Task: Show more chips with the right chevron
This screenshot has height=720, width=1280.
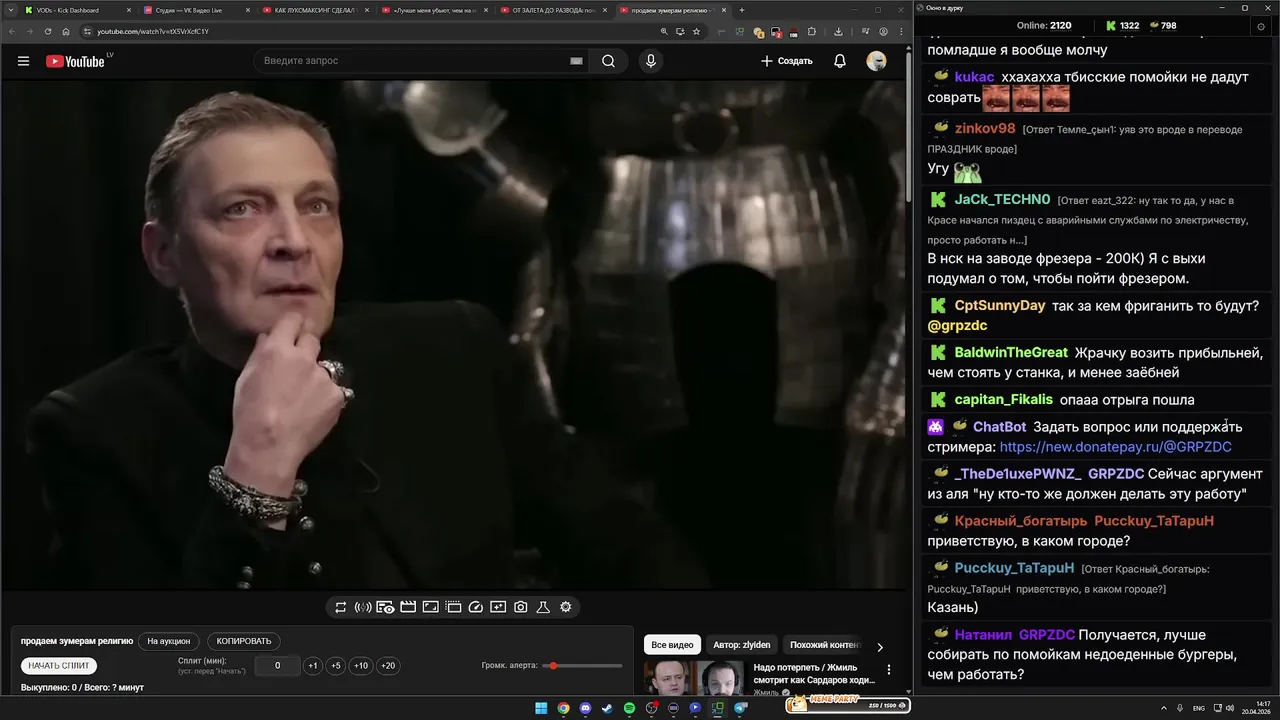Action: (x=880, y=647)
